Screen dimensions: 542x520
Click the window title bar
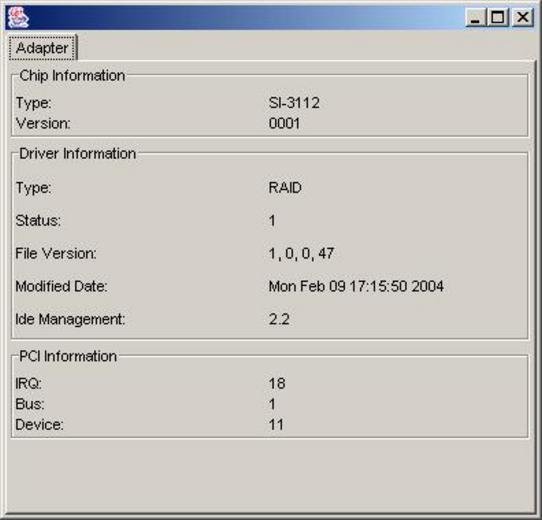242,17
